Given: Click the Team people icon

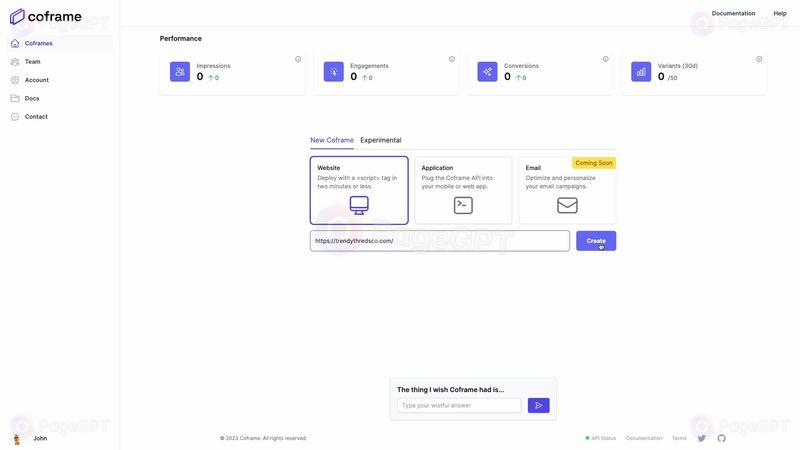Looking at the screenshot, I should point(15,62).
